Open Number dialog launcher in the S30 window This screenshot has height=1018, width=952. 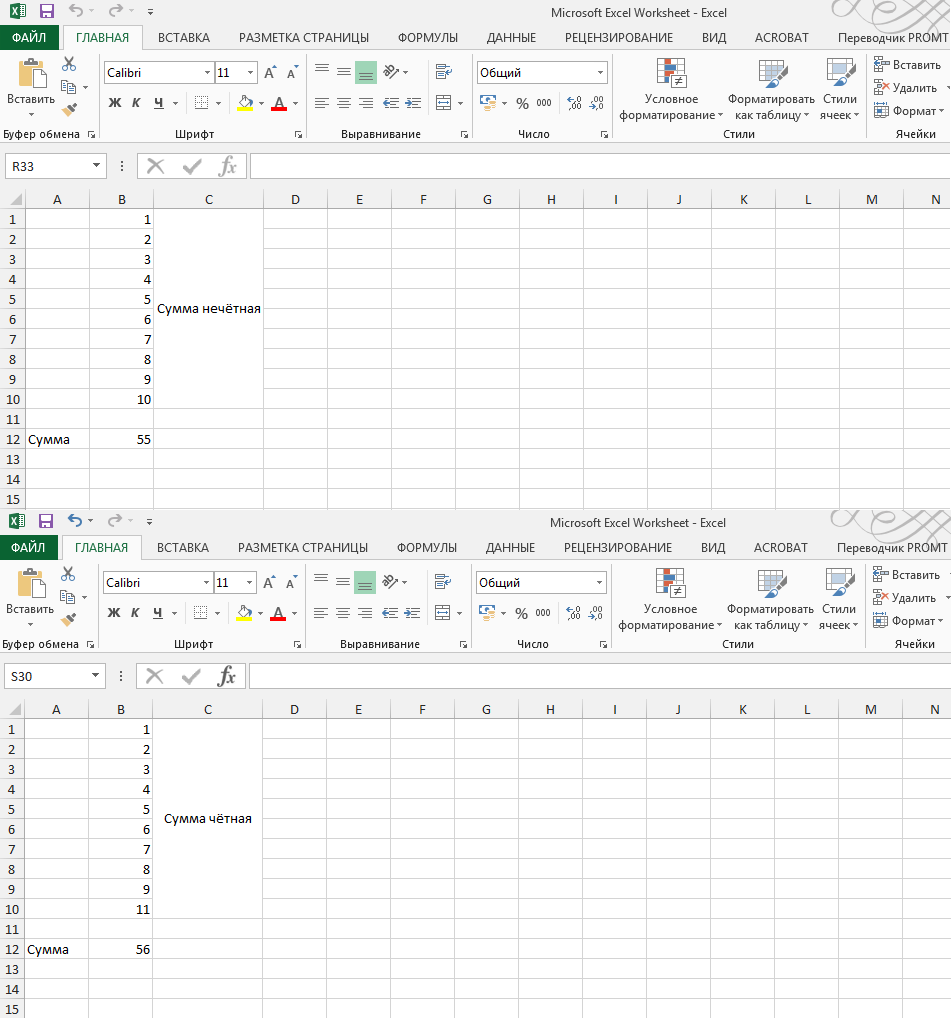click(x=603, y=645)
